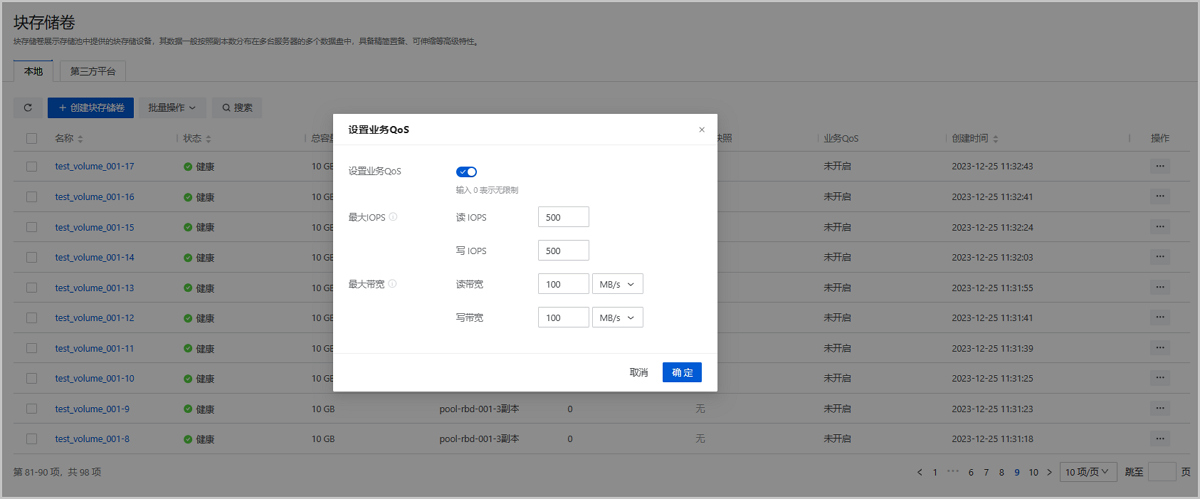This screenshot has height=499, width=1200.
Task: Go to previous page arrow
Action: click(x=921, y=471)
